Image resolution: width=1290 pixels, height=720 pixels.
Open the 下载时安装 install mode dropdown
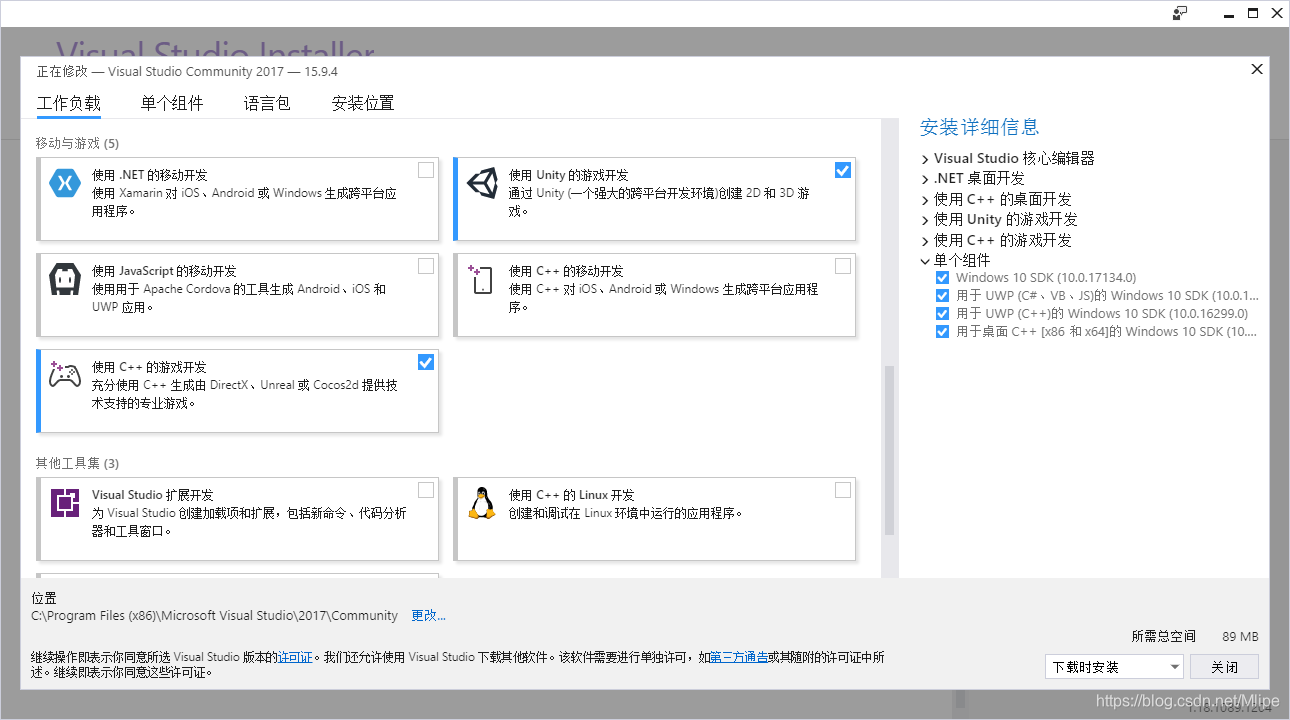click(1114, 667)
